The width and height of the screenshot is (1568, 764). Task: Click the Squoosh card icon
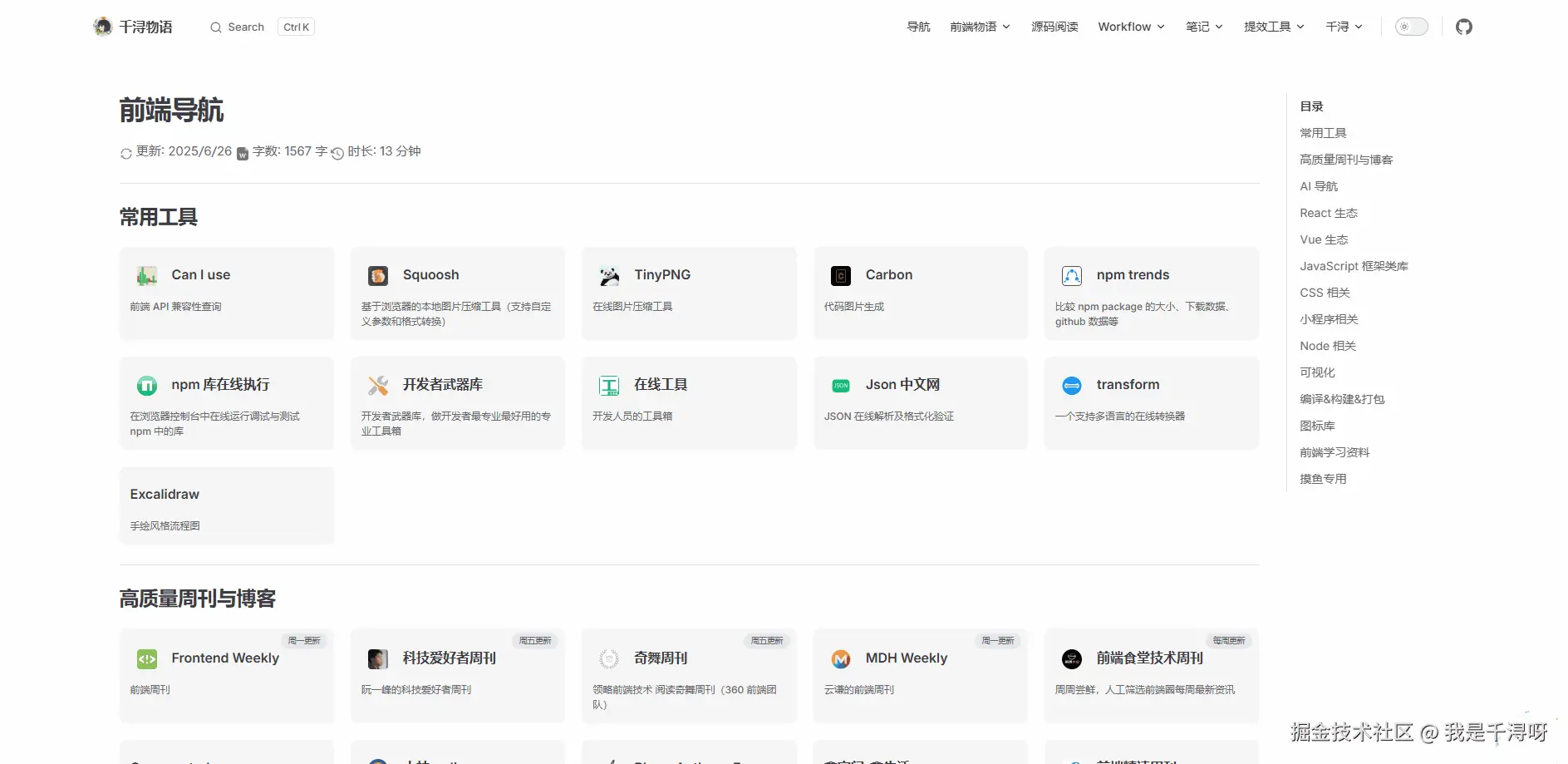point(378,275)
